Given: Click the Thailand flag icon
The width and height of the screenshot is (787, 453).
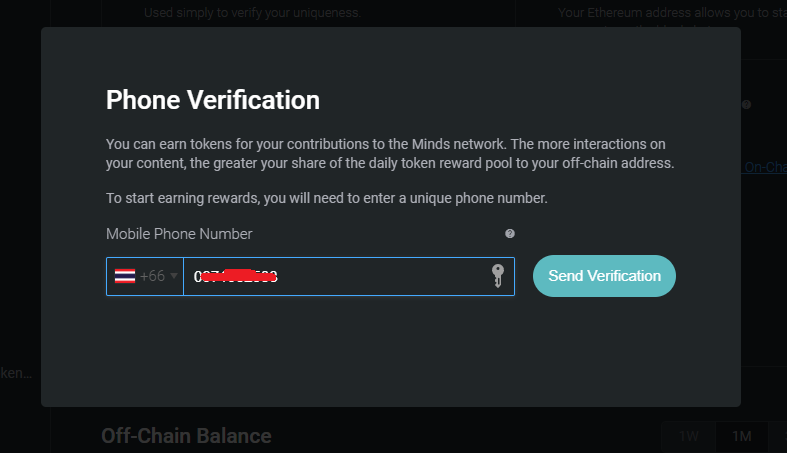Looking at the screenshot, I should (x=125, y=277).
